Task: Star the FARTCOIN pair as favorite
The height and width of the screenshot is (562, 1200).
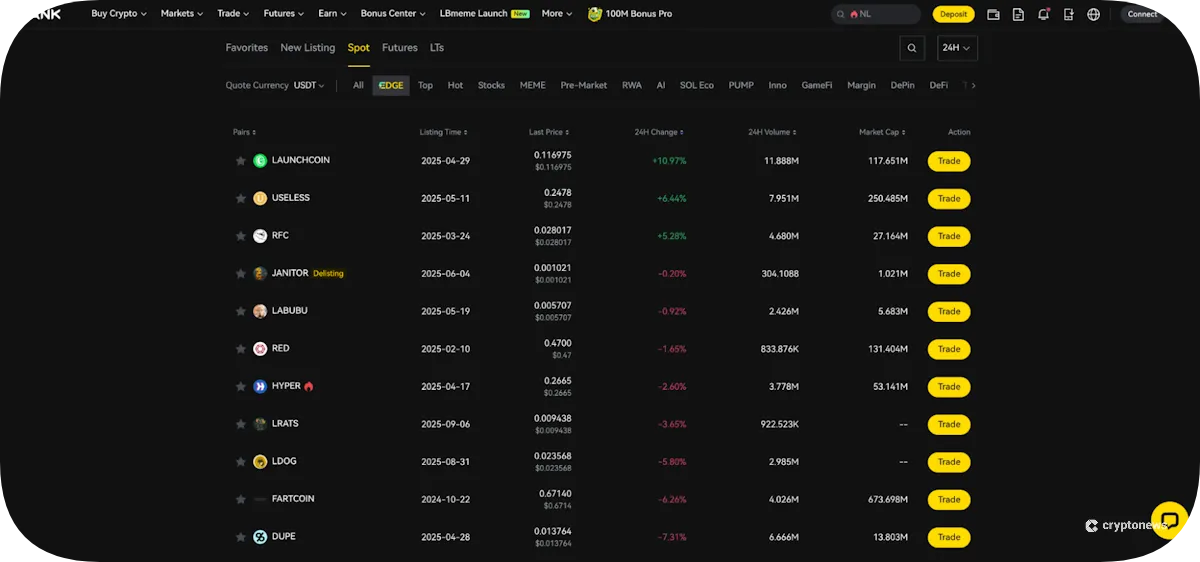Action: [240, 499]
